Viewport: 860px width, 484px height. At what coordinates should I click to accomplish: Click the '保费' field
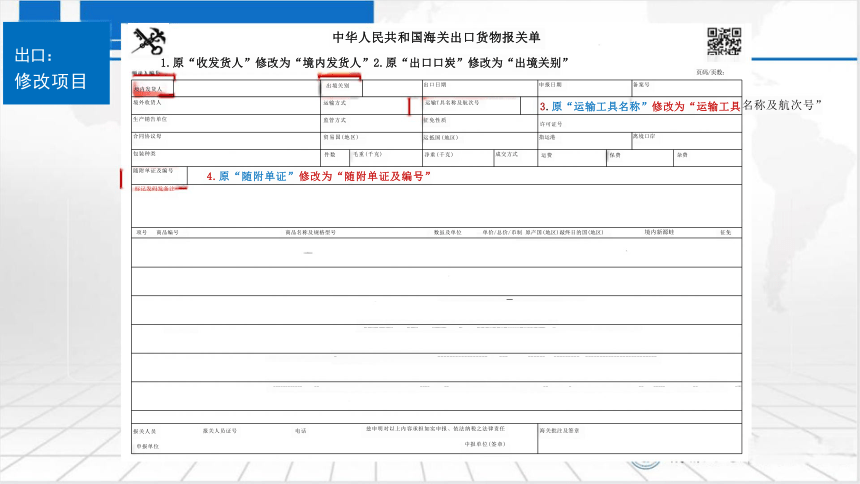(x=640, y=157)
